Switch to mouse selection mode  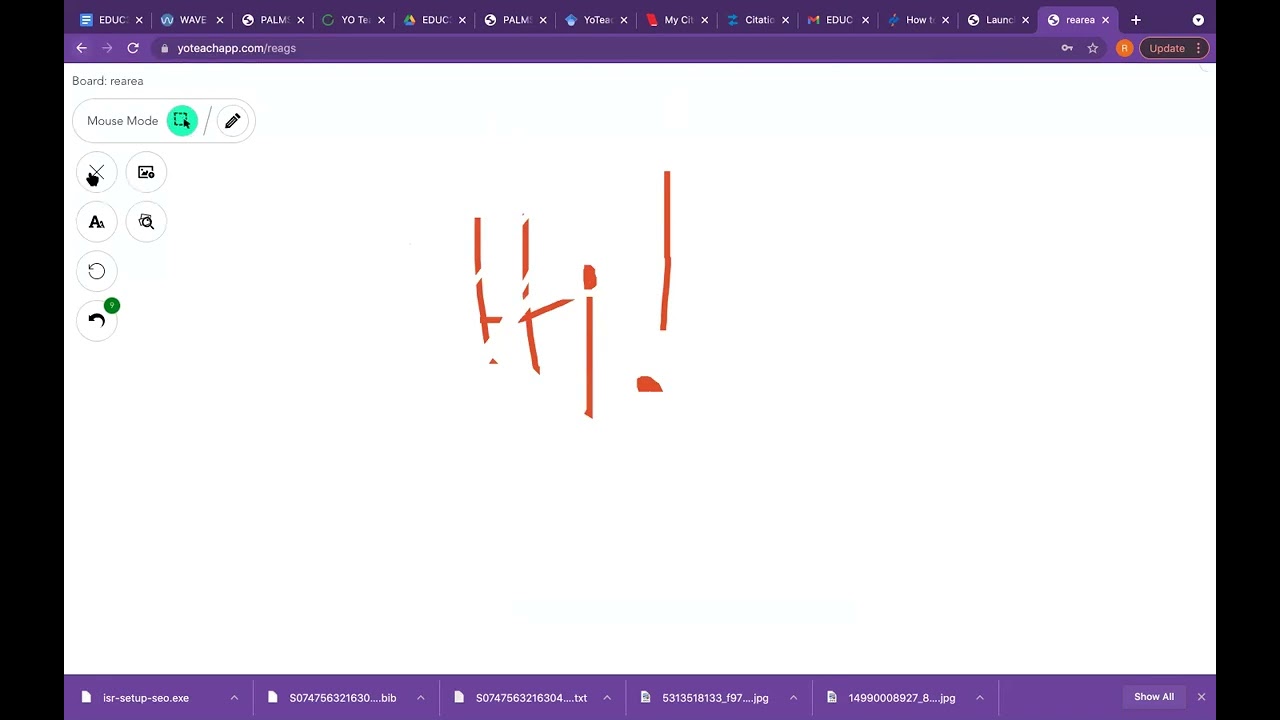182,121
